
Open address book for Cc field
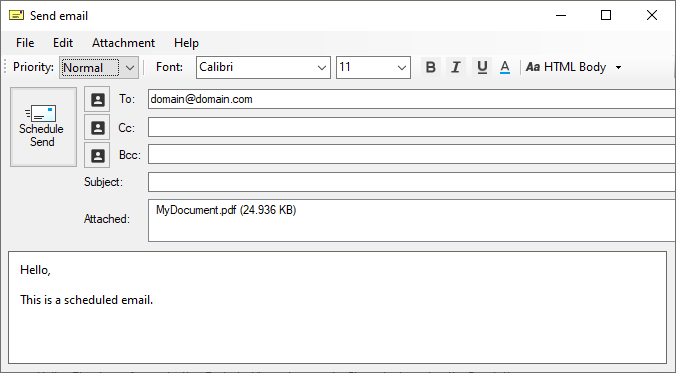97,128
